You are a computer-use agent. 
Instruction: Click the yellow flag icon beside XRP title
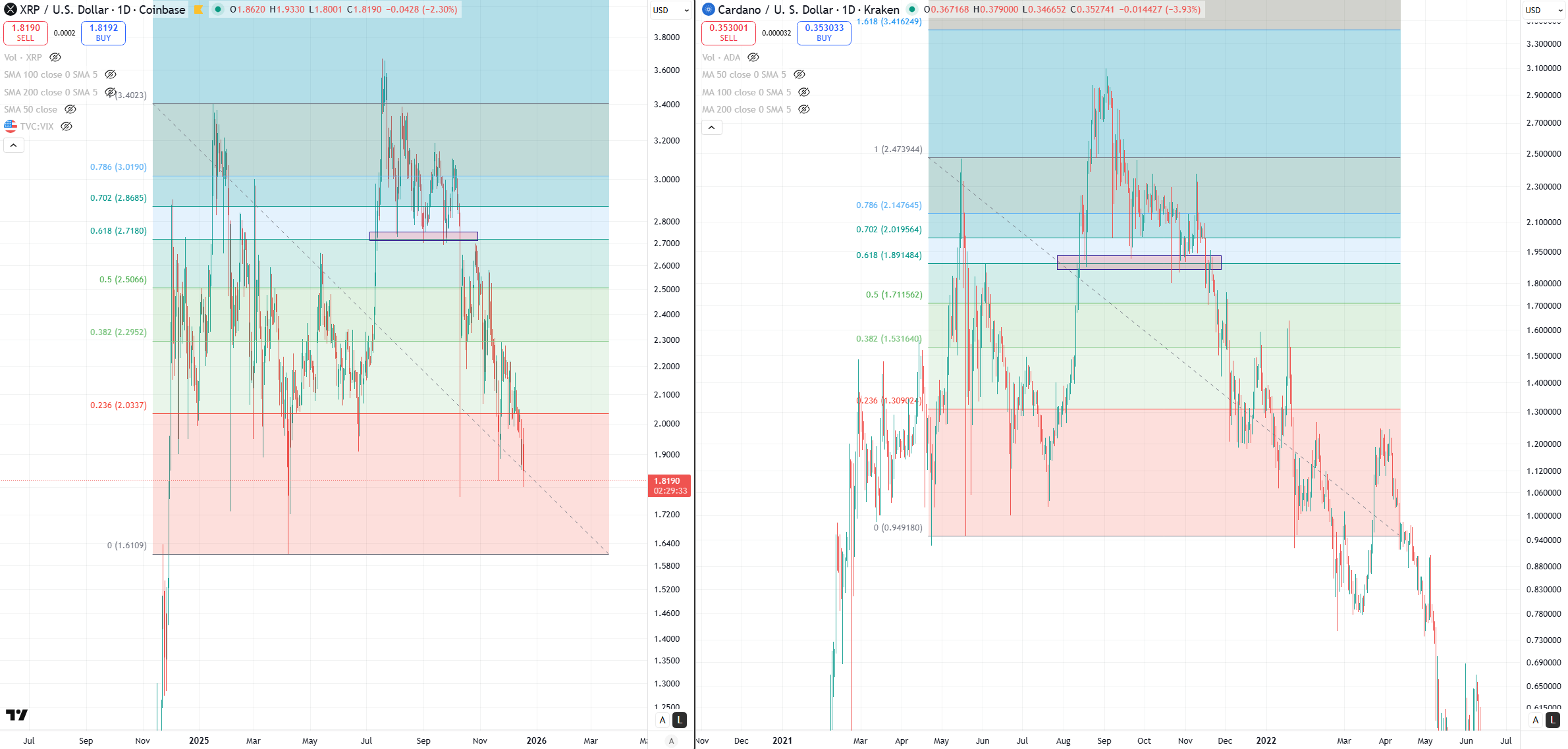(x=197, y=9)
